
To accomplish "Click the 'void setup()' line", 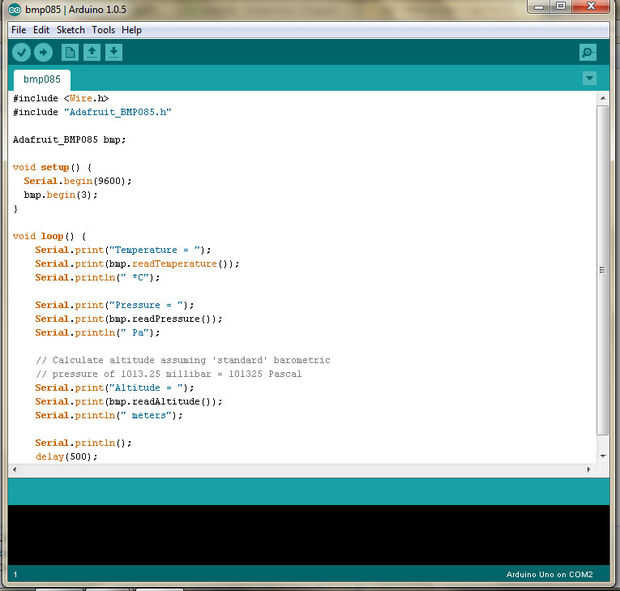I will tap(52, 167).
